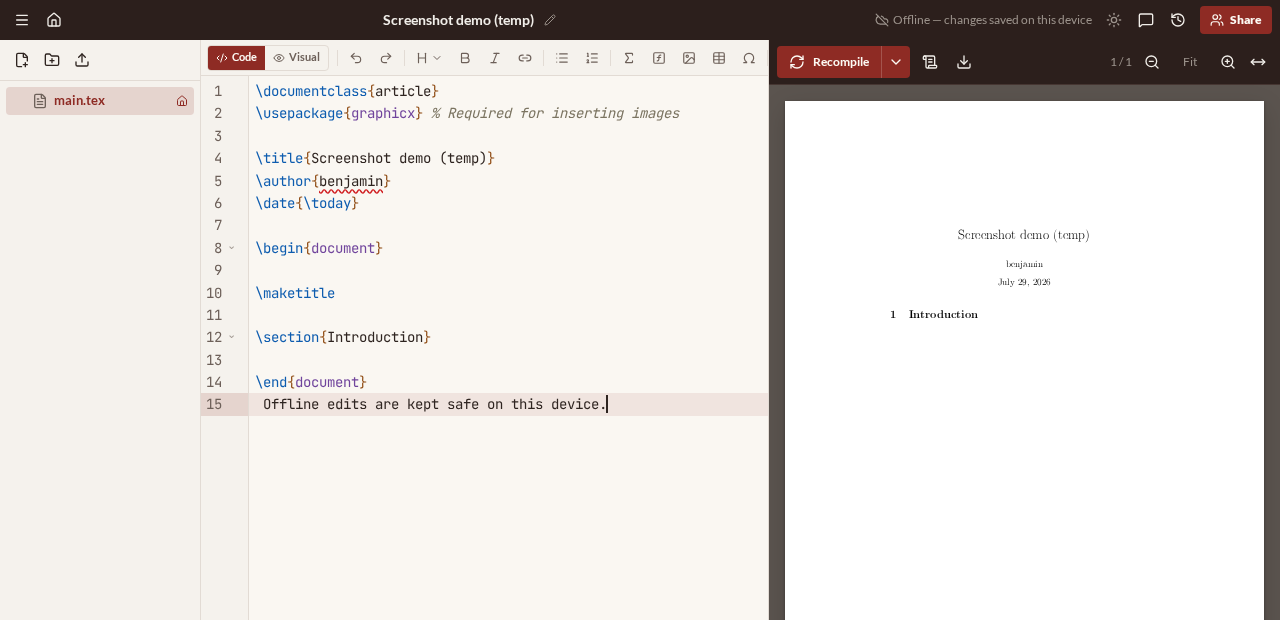Screen dimensions: 1280x620
Task: Recompile the document
Action: pyautogui.click(x=829, y=62)
